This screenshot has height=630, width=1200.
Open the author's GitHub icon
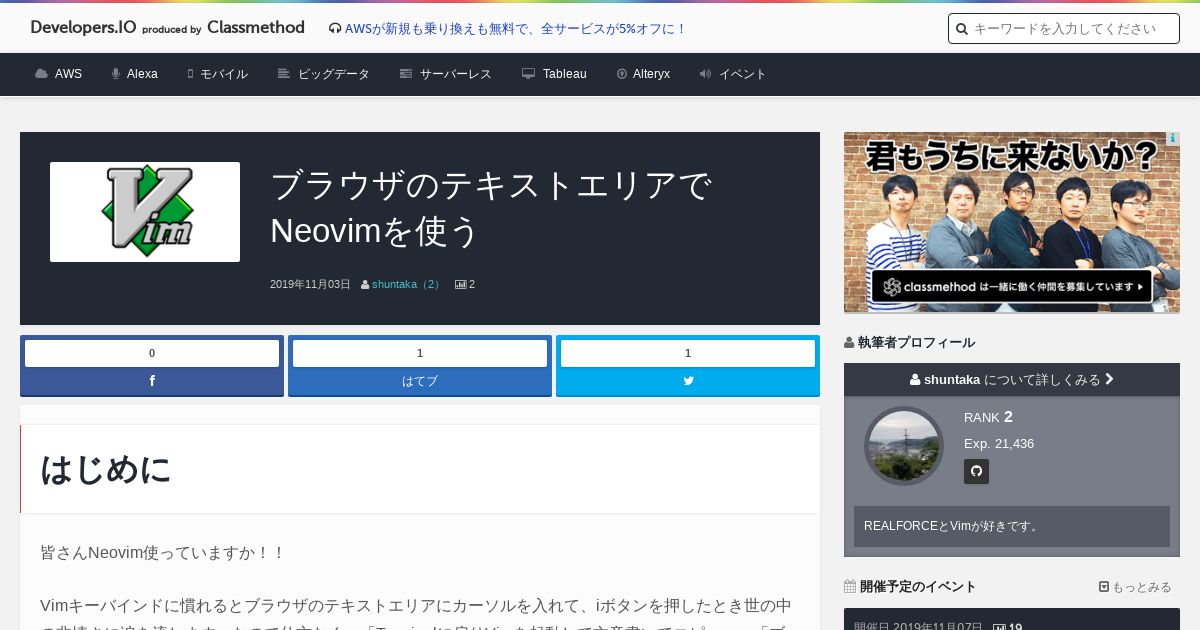click(x=976, y=471)
